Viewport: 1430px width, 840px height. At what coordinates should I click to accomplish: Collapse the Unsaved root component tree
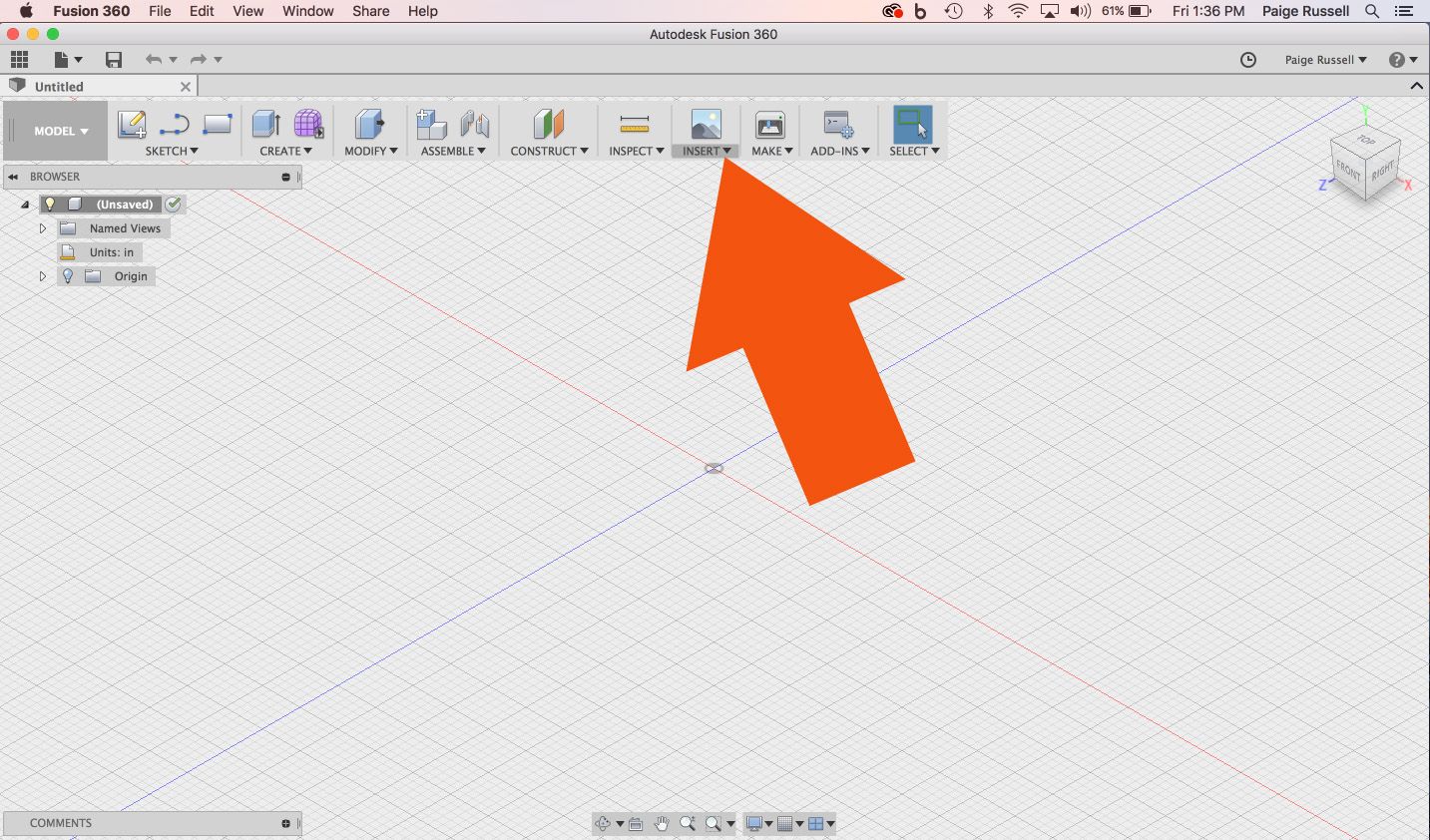(x=25, y=205)
